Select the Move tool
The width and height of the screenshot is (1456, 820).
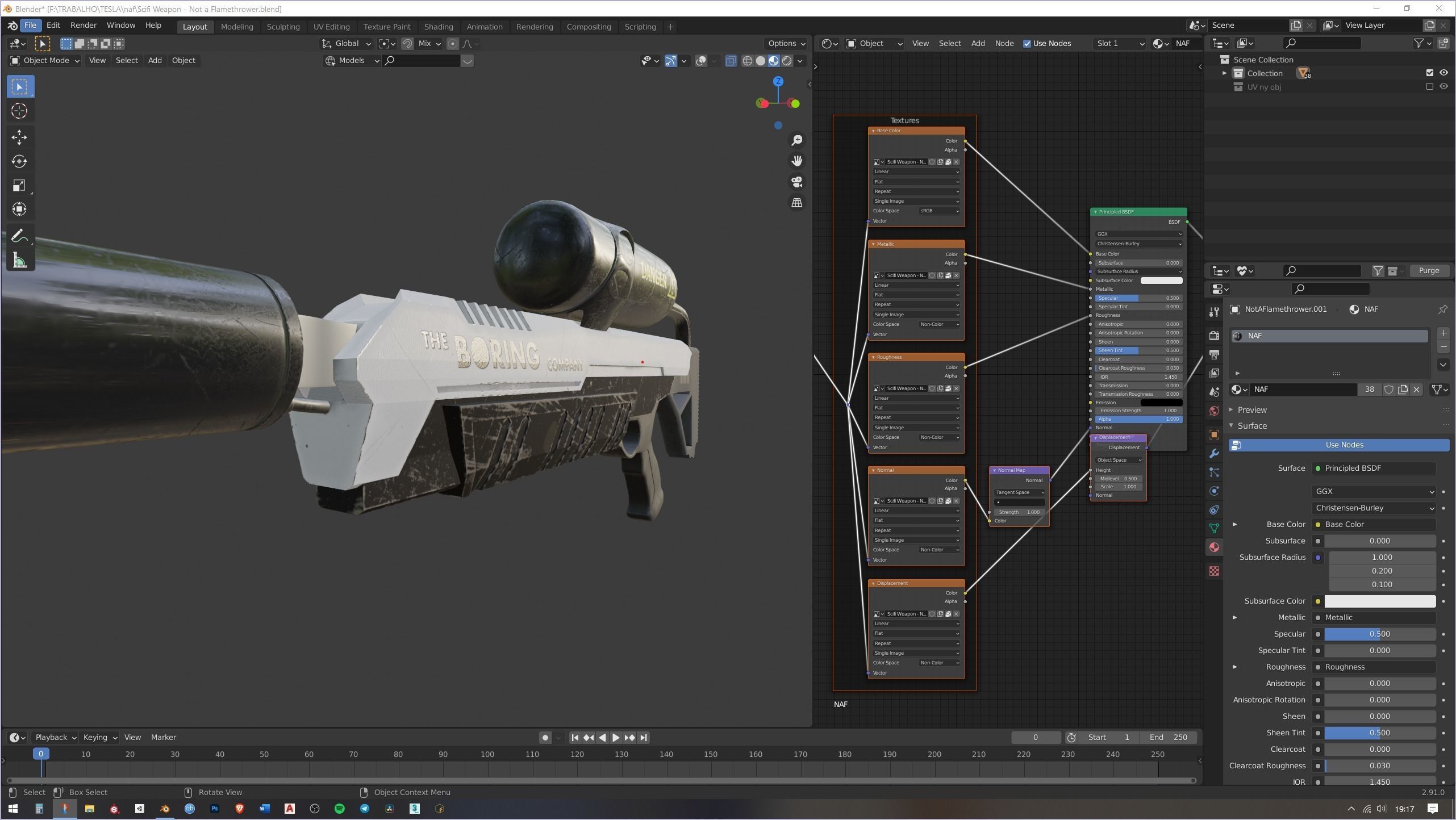pos(20,137)
